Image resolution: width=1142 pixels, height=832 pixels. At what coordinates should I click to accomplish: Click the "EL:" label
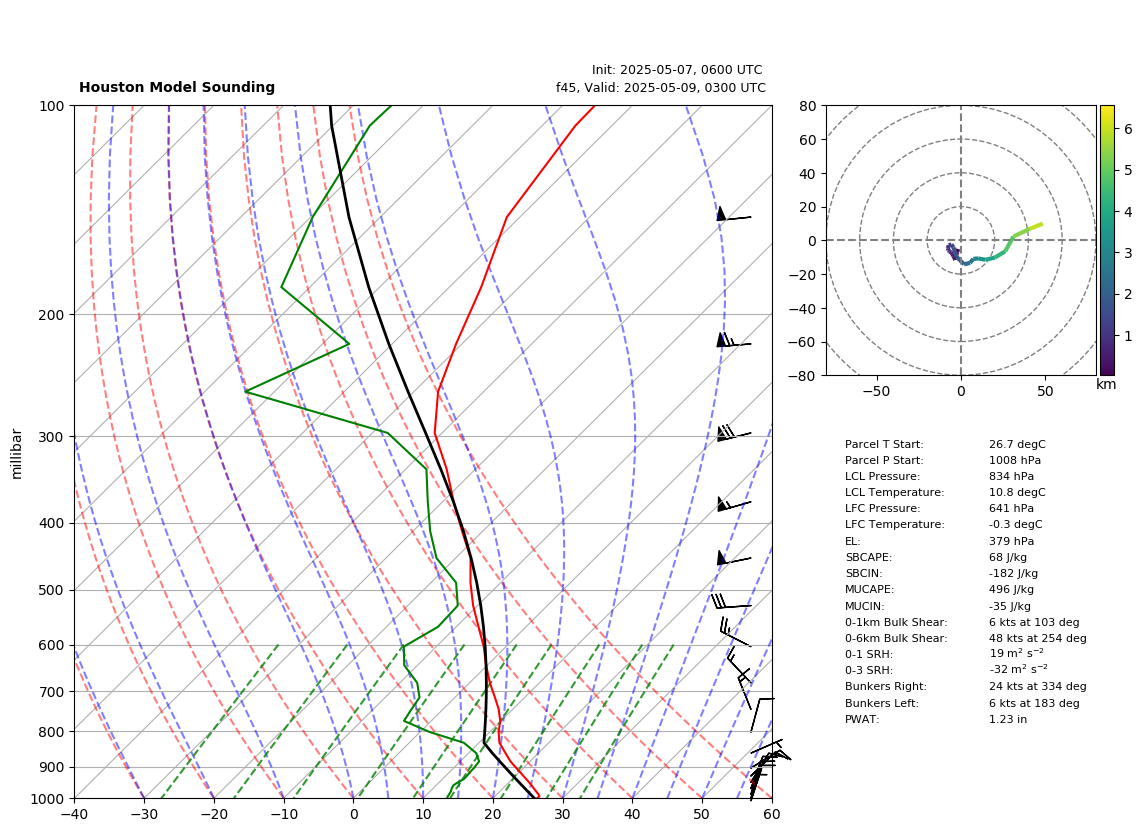coord(852,541)
